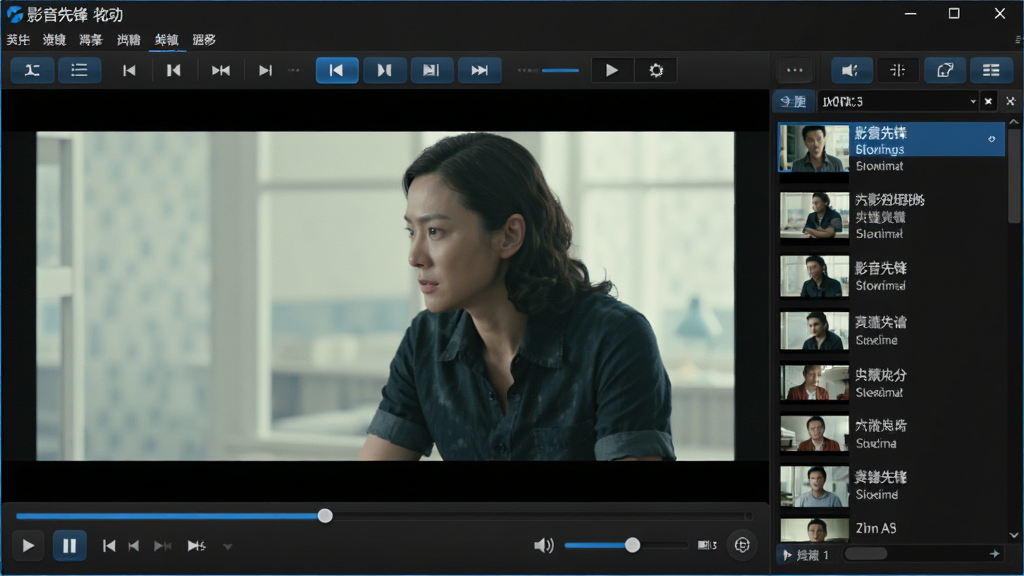This screenshot has height=576, width=1024.
Task: Click the horizontal scrollbar at playlist bottom
Action: click(x=866, y=554)
